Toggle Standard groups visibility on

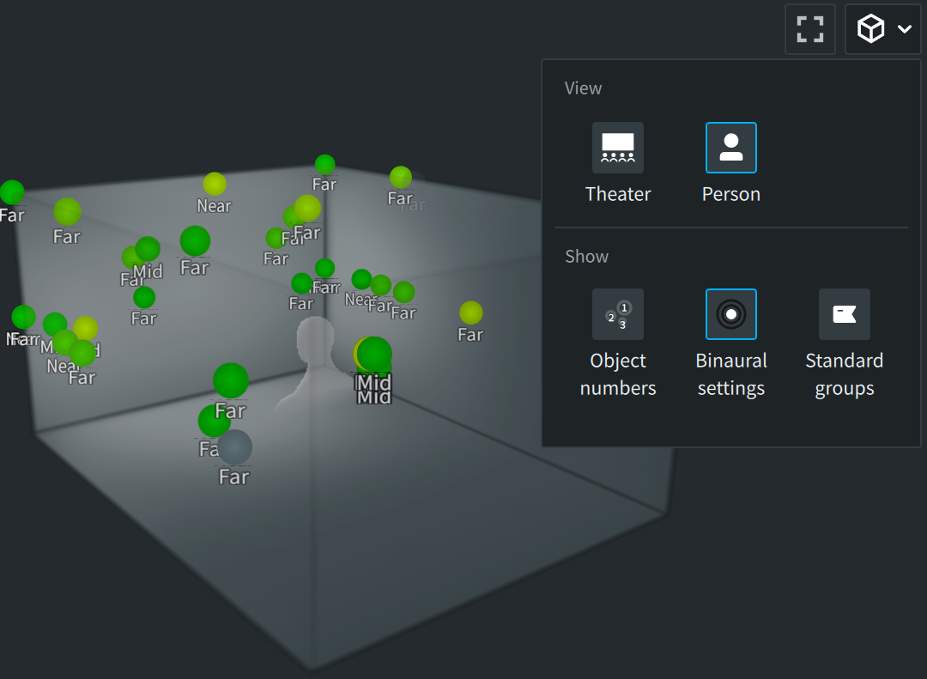(844, 313)
